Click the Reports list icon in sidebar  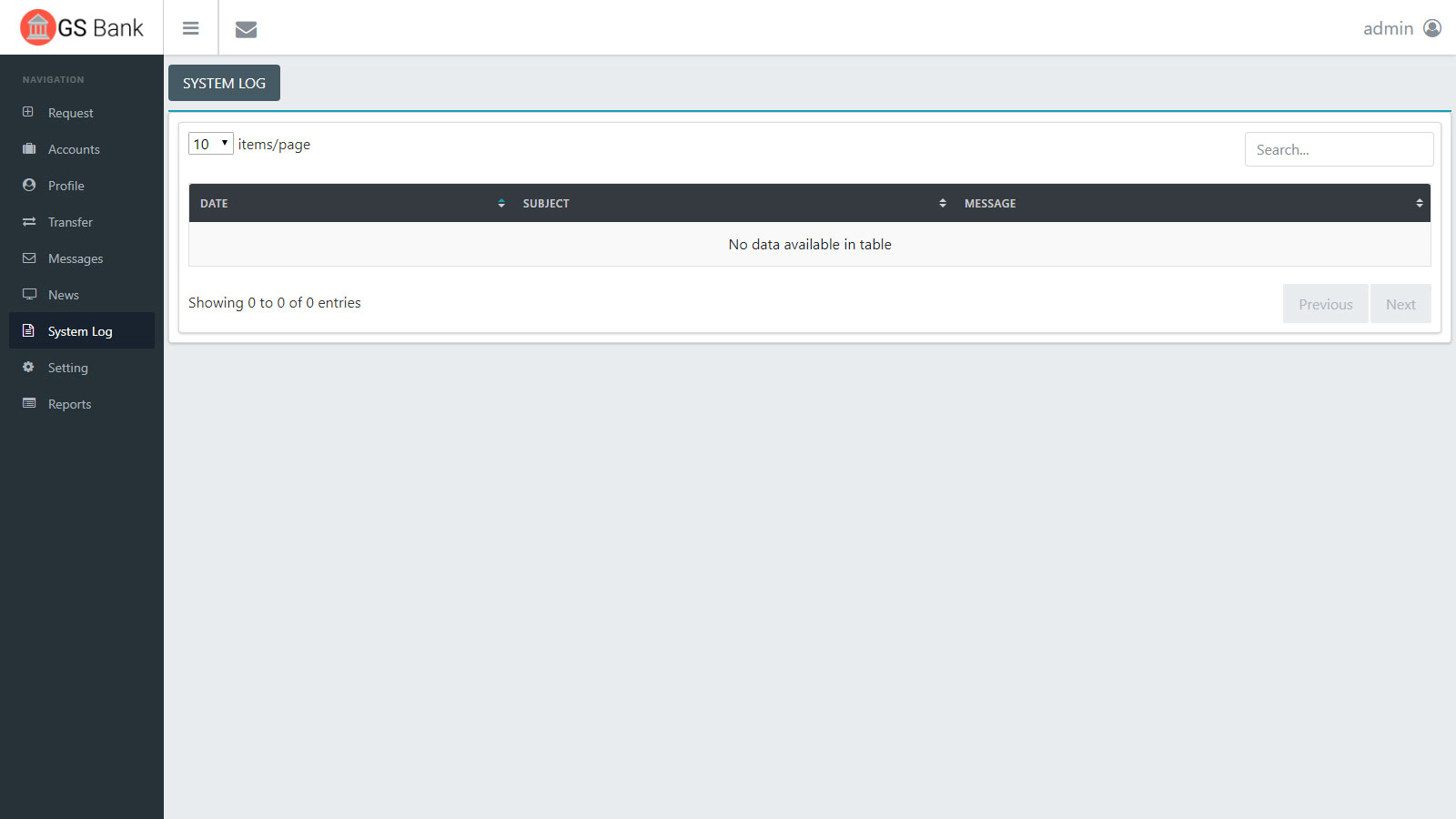tap(29, 403)
